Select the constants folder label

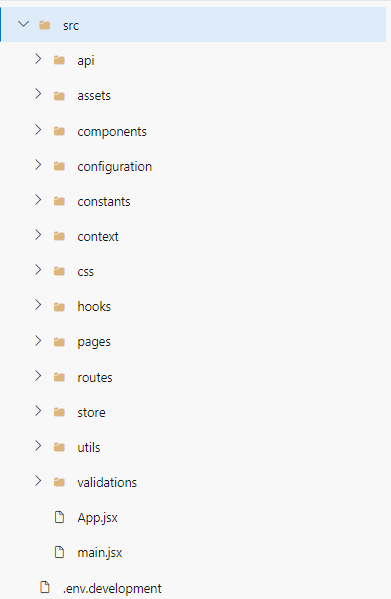[104, 201]
